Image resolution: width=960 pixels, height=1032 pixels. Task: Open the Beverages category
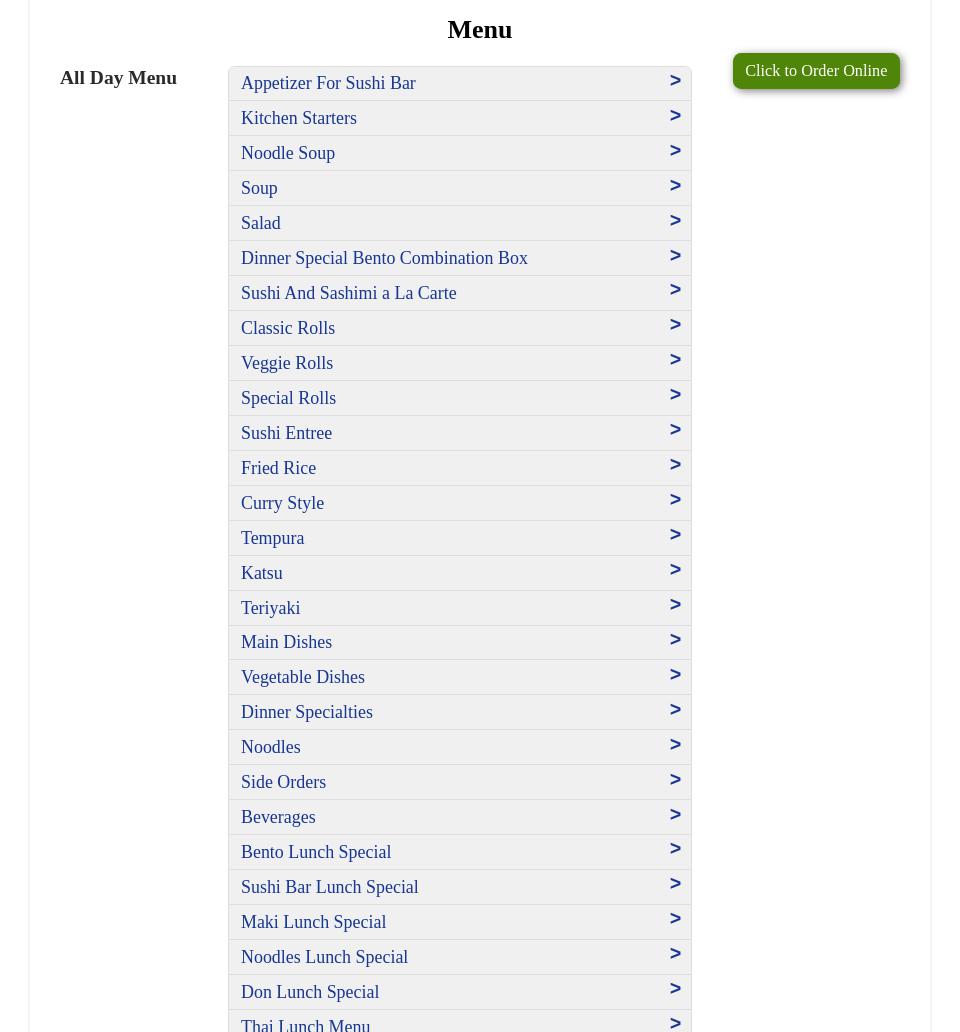[278, 817]
